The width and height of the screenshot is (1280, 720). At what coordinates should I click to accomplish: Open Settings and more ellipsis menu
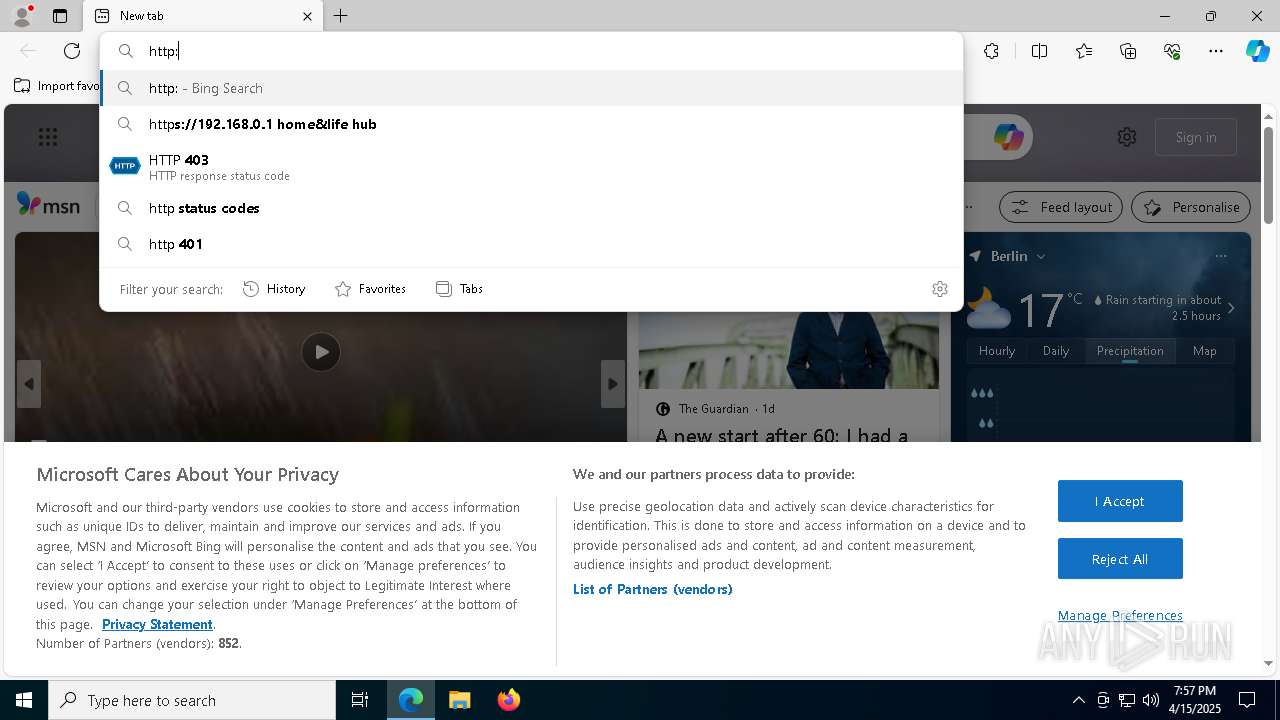pos(1216,51)
